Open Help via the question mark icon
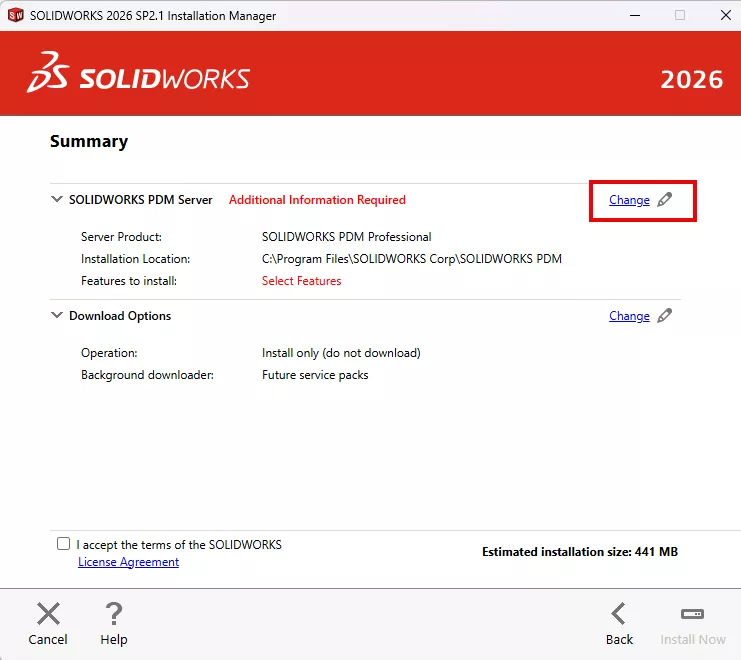 click(114, 614)
